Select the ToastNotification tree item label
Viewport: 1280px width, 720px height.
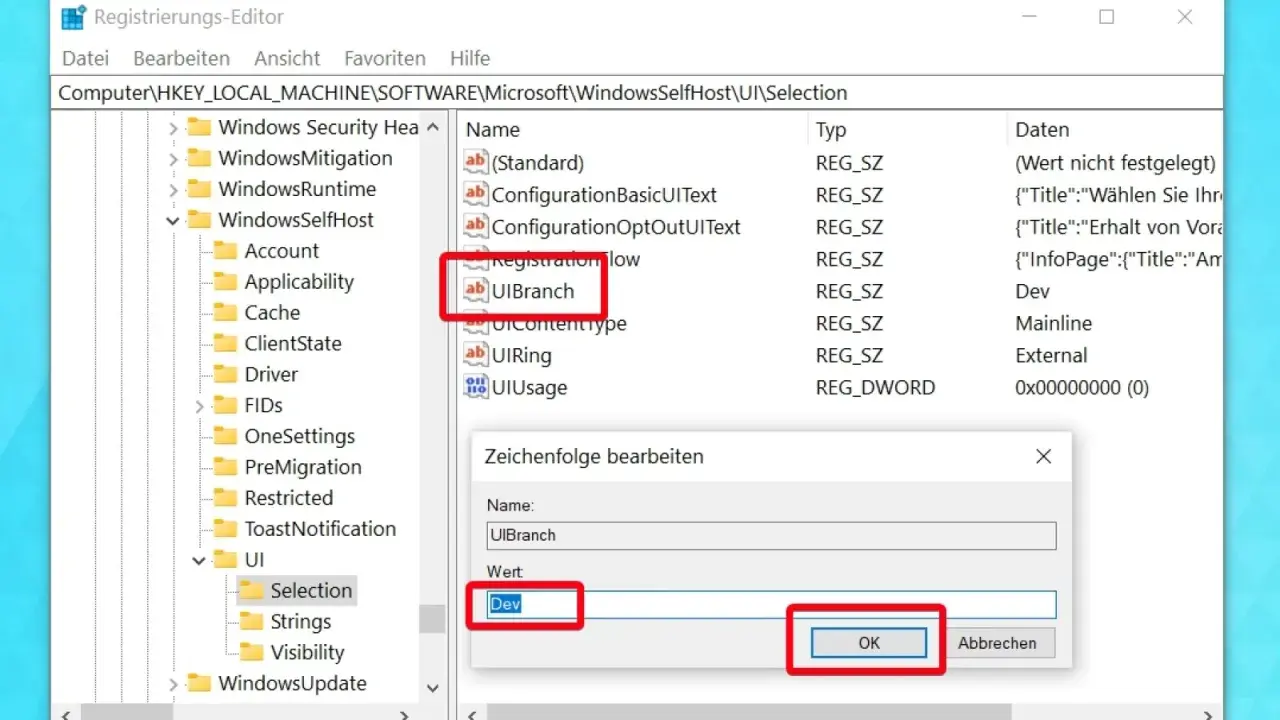pos(320,529)
